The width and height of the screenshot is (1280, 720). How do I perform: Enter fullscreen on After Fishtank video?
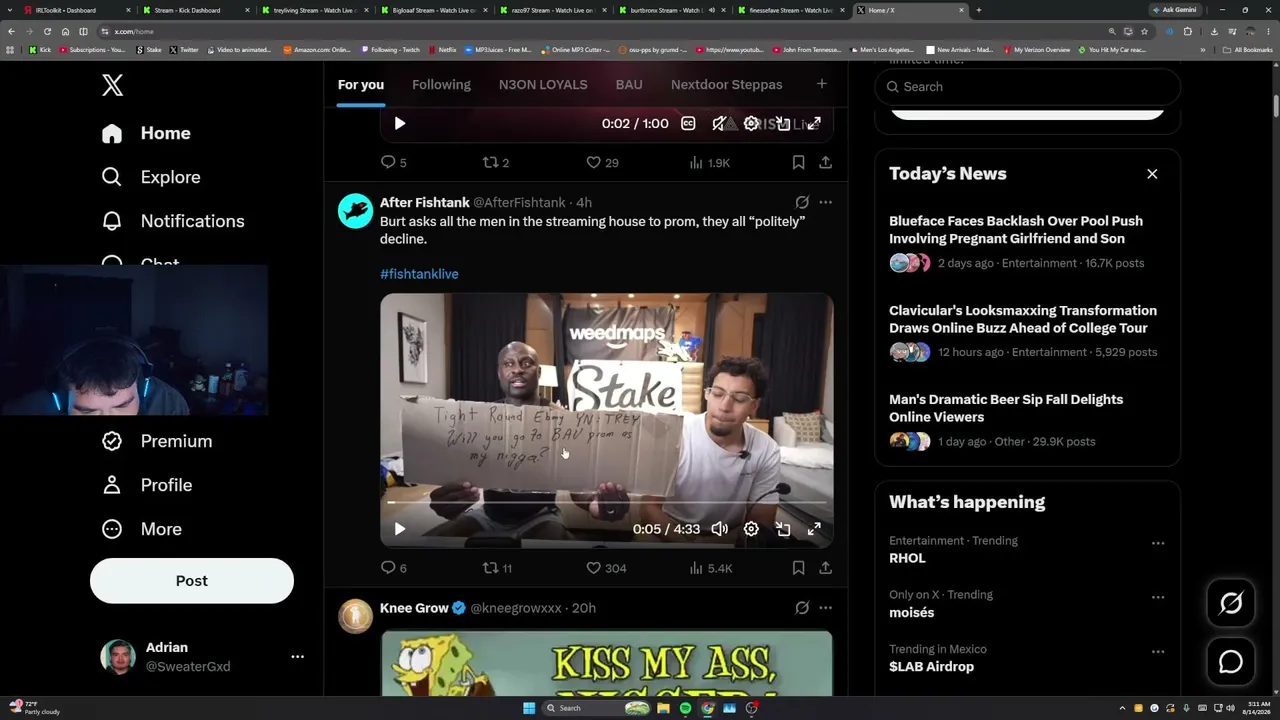[x=814, y=529]
